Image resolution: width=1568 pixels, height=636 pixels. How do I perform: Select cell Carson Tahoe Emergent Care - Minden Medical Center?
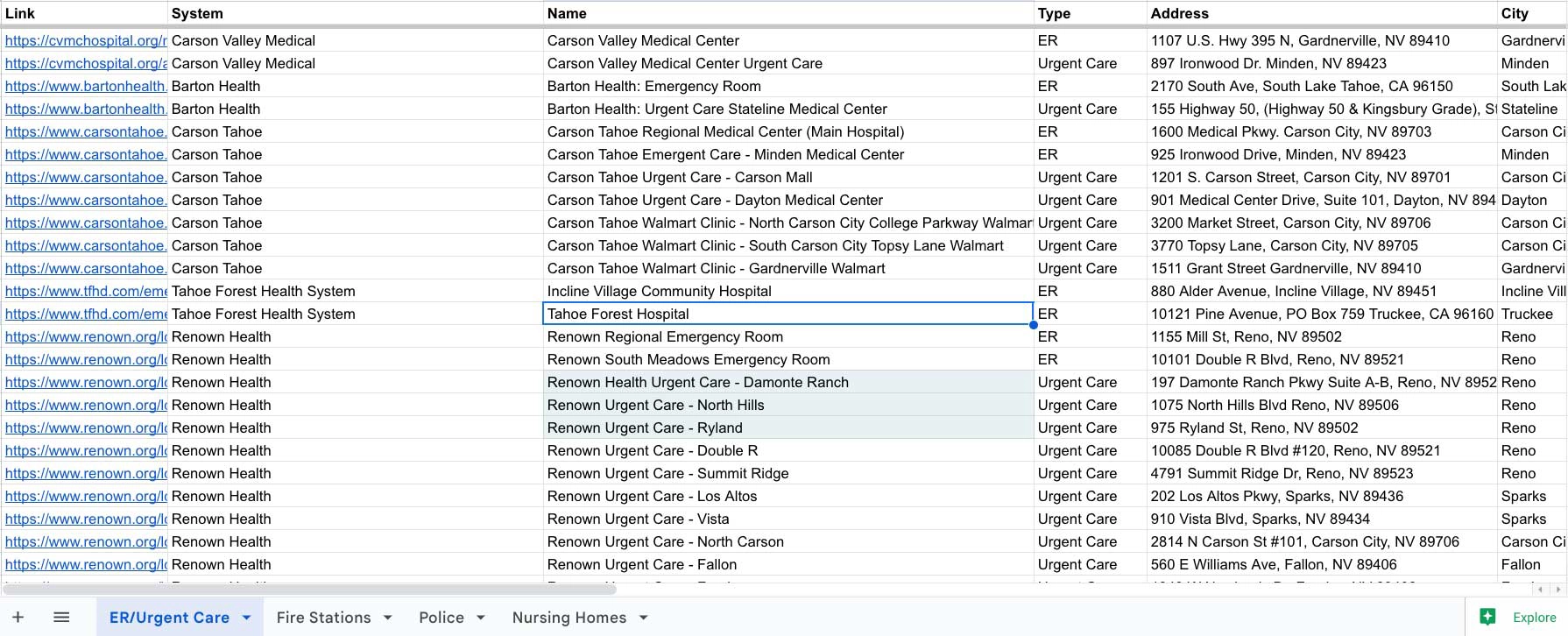tap(788, 154)
